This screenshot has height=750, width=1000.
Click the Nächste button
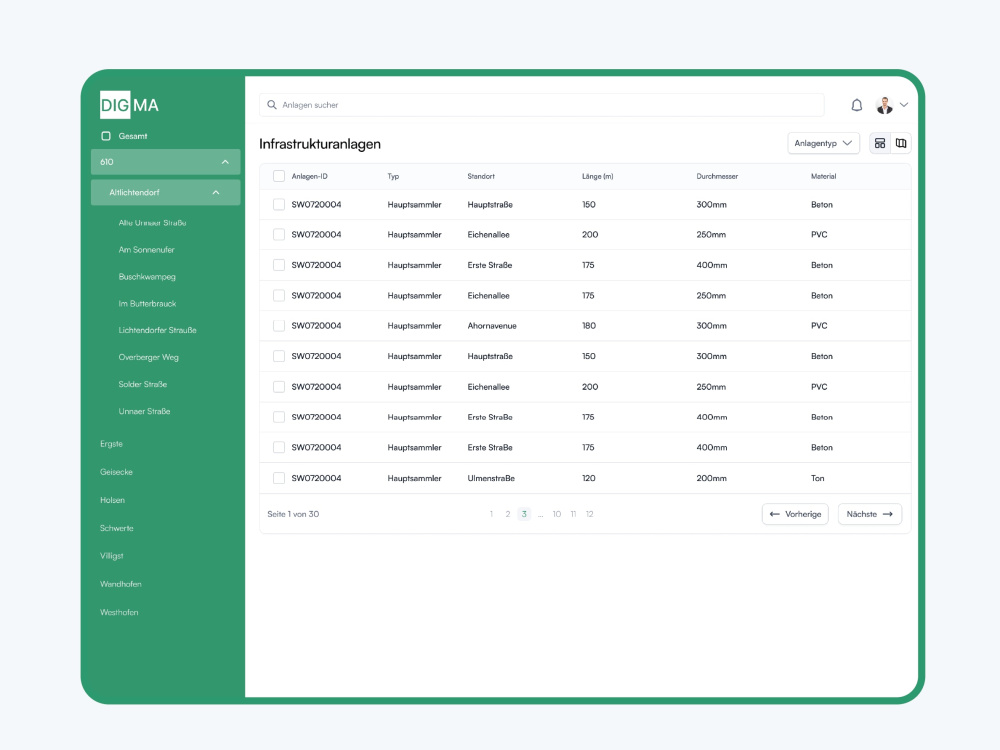pos(870,514)
